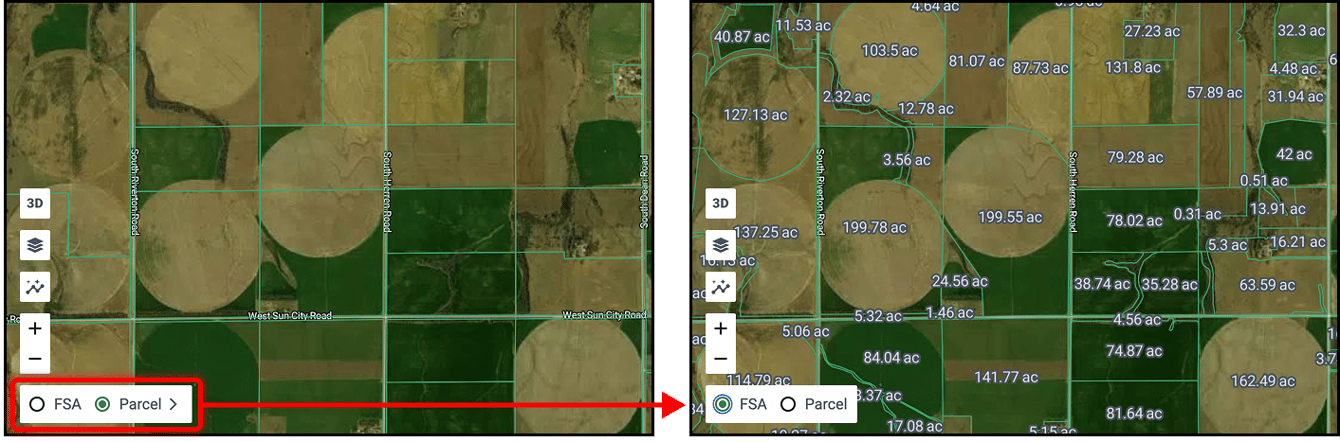Pick the 127.13 ac circular field
The width and height of the screenshot is (1340, 442).
(756, 115)
